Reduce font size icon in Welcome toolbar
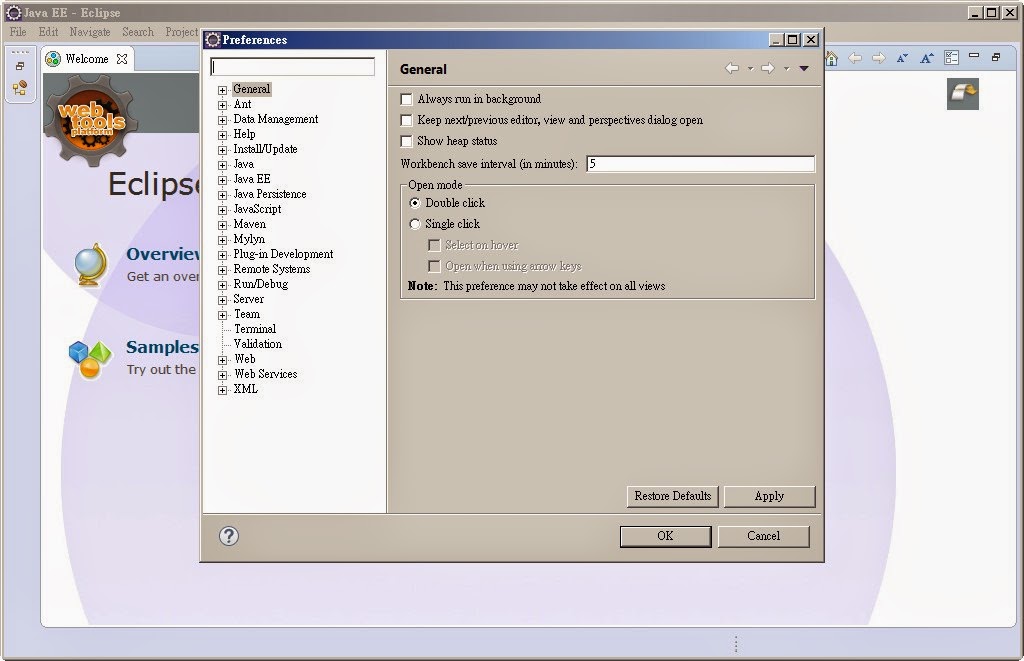This screenshot has height=661, width=1024. 902,58
